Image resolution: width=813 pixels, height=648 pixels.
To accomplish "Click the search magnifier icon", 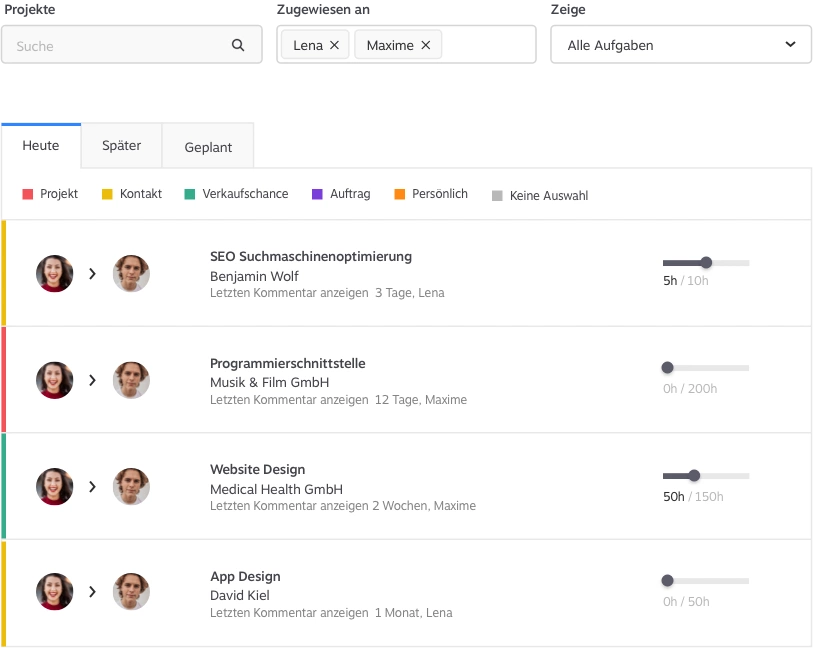I will coord(238,45).
